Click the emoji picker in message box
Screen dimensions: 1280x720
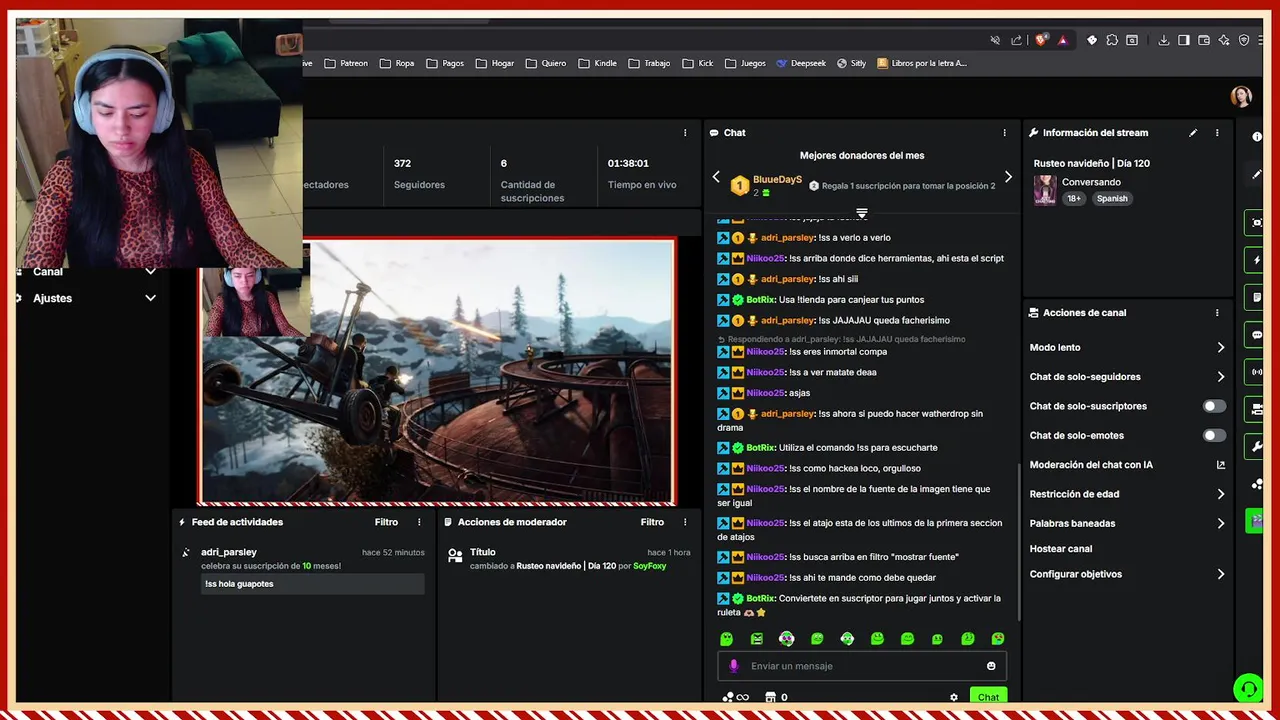991,666
